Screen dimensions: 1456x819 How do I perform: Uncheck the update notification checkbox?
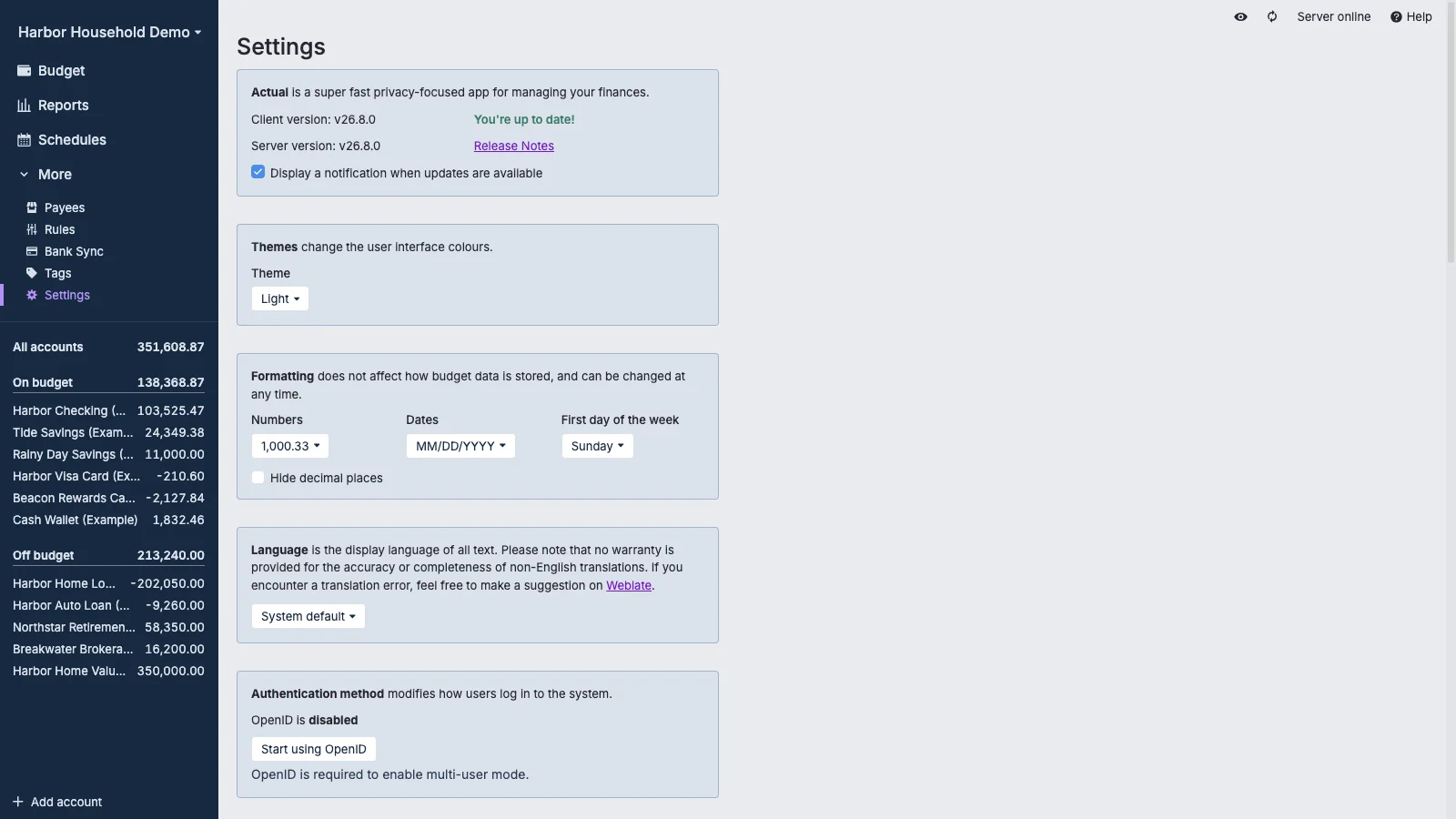pyautogui.click(x=258, y=172)
